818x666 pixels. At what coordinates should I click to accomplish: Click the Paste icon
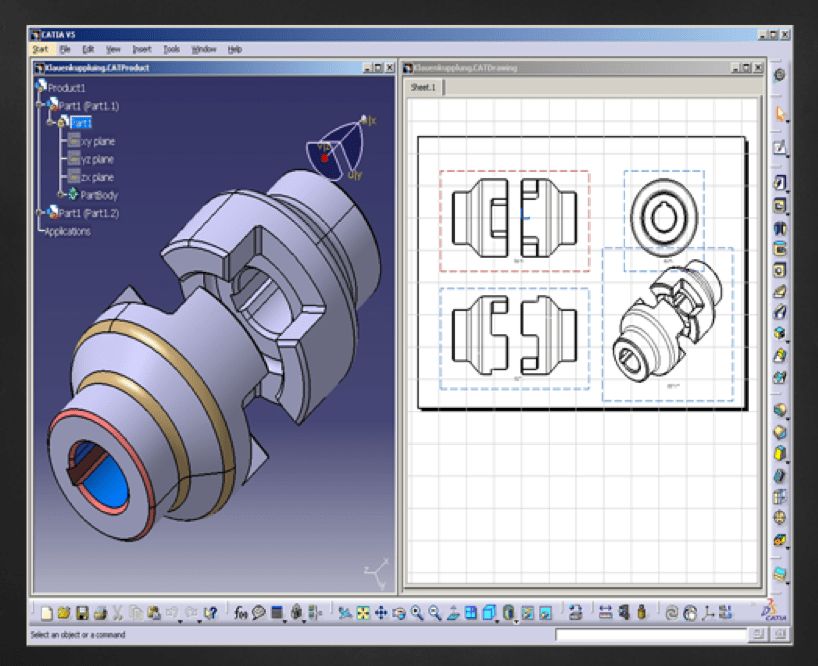pyautogui.click(x=154, y=613)
